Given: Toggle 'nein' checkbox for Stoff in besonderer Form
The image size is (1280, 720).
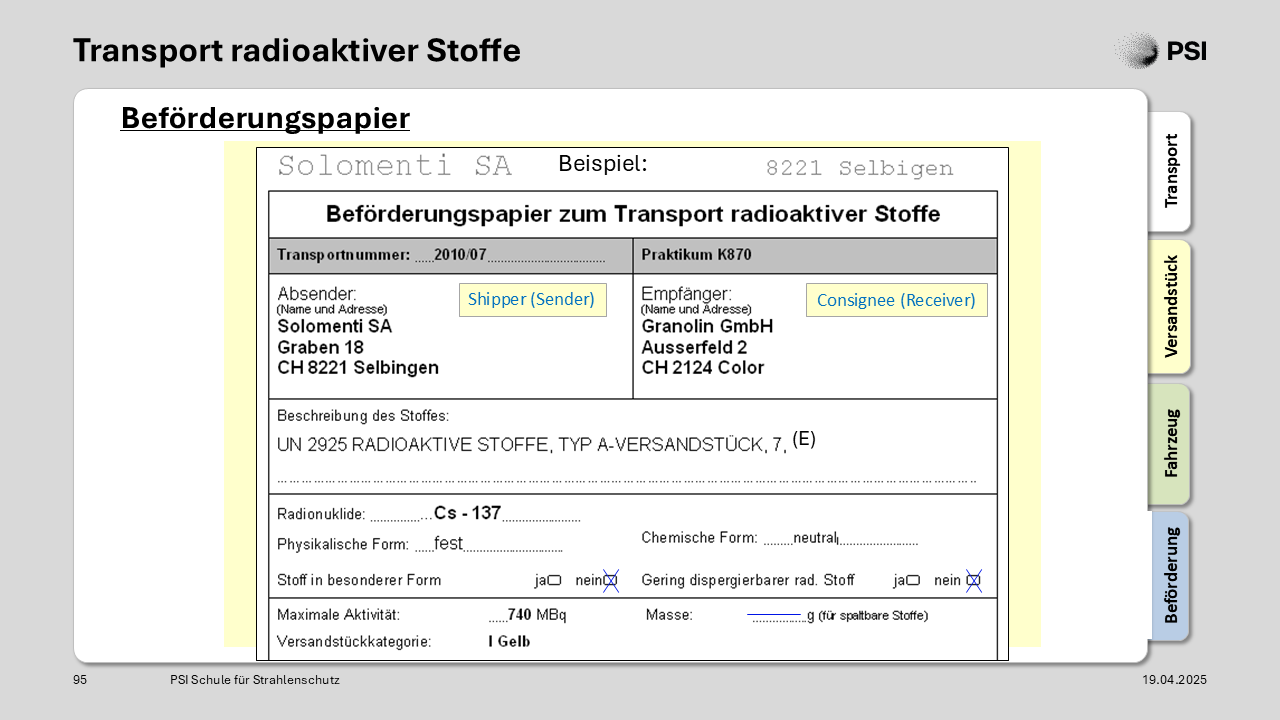Looking at the screenshot, I should point(610,580).
